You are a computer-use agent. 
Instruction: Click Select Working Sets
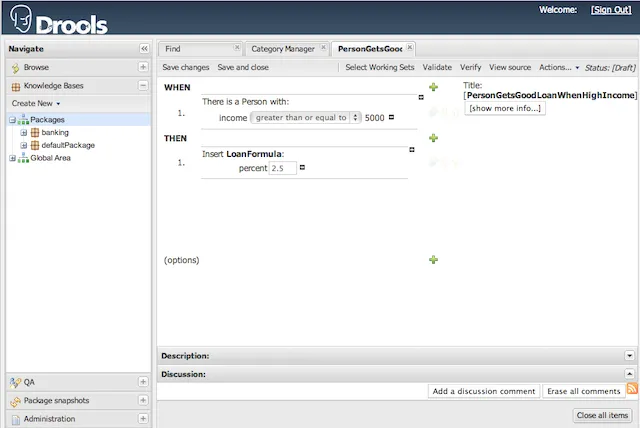[x=380, y=67]
